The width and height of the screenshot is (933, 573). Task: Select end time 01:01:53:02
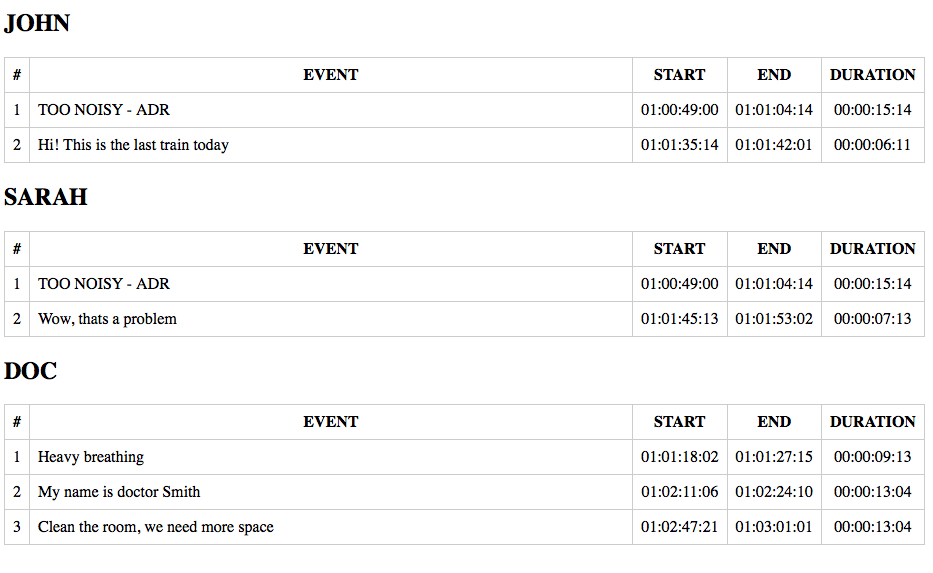[x=774, y=319]
